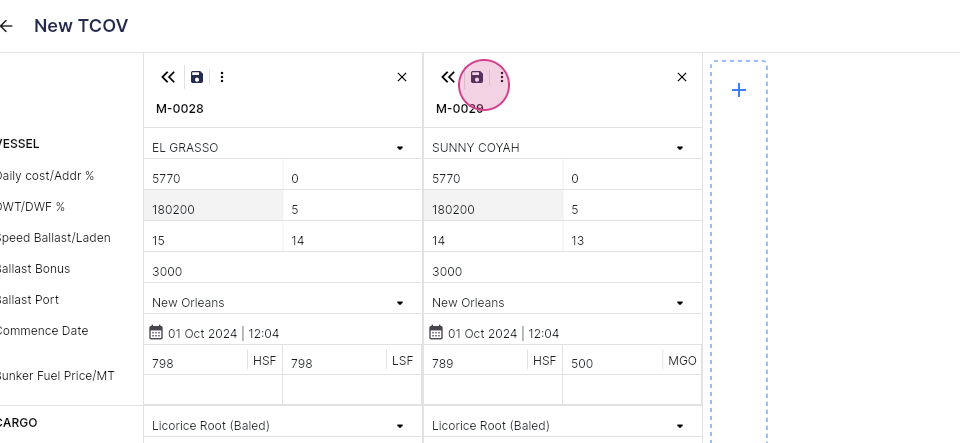Image resolution: width=960 pixels, height=443 pixels.
Task: Open the M-0028 three-dot options menu
Action: [222, 77]
